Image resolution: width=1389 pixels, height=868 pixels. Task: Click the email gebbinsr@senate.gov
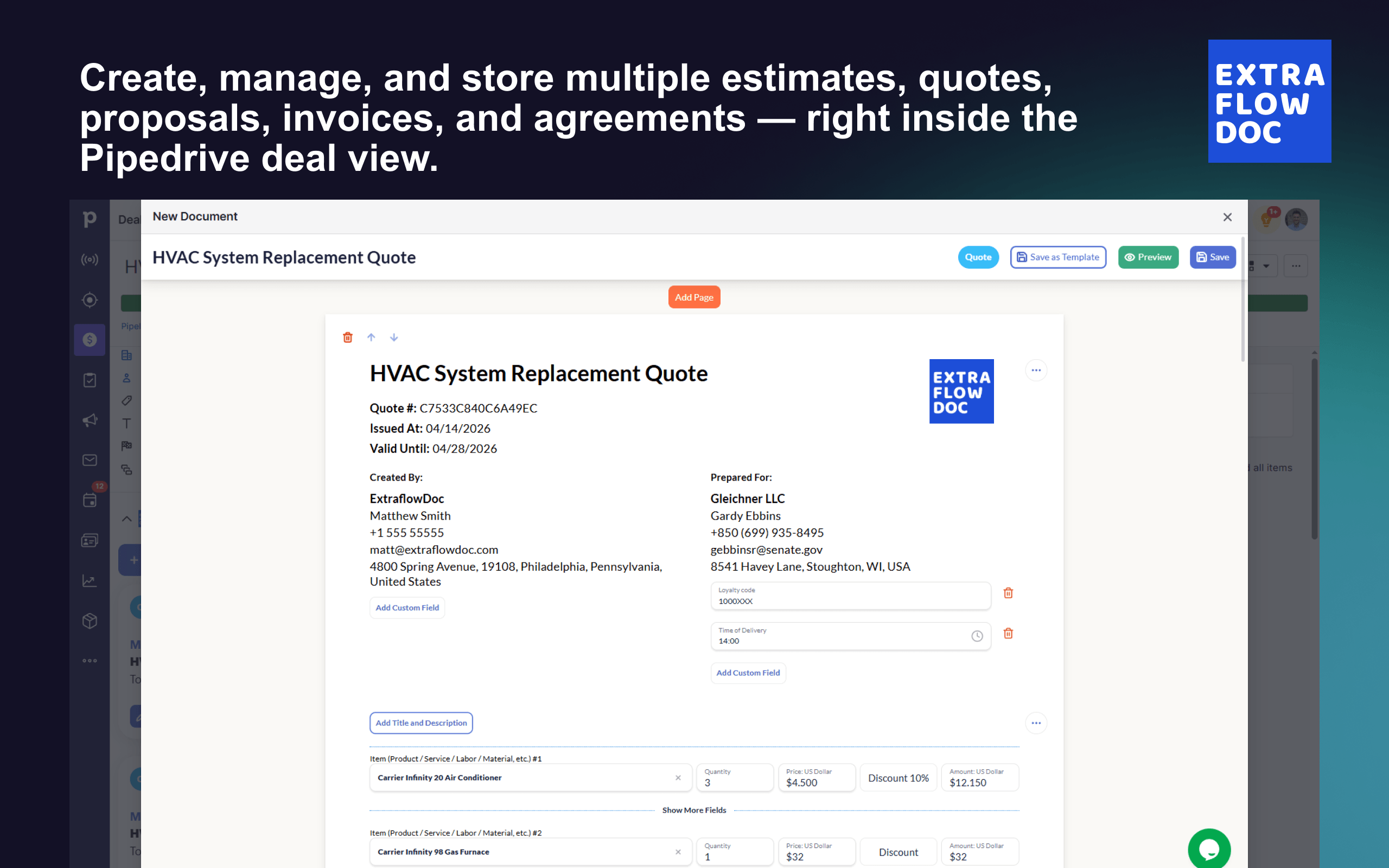(x=766, y=550)
